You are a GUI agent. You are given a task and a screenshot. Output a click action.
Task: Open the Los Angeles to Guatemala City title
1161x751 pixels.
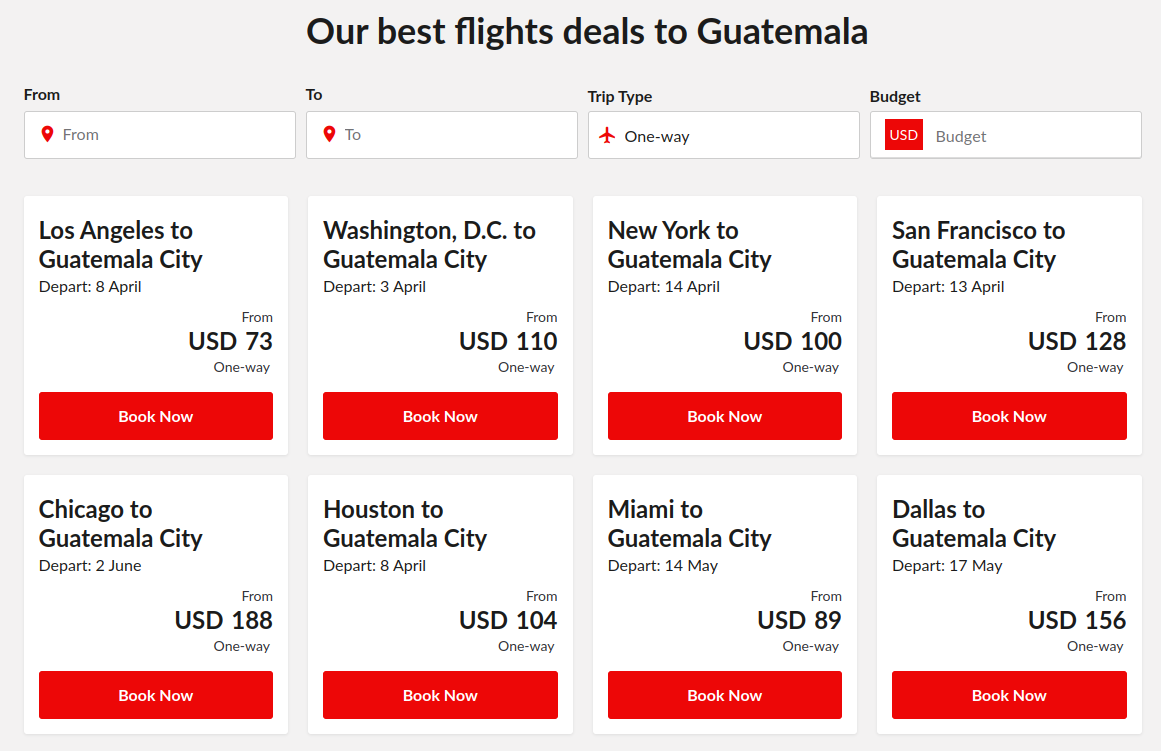[121, 245]
